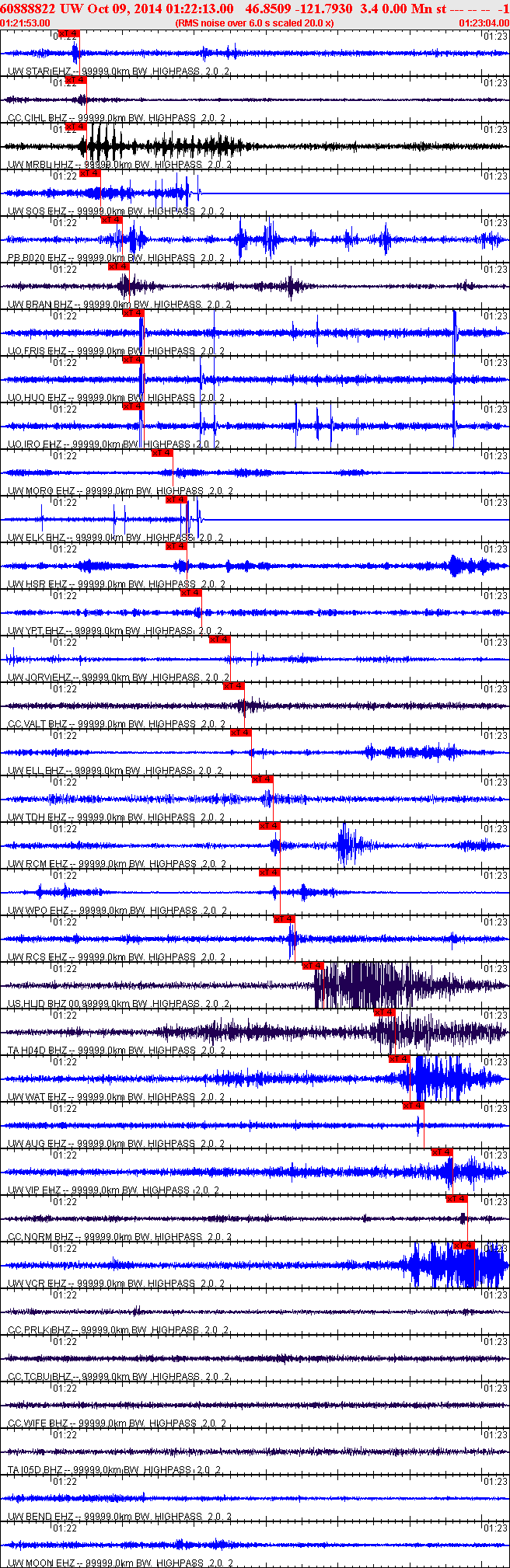510x1568 pixels.
Task: Select the UW ELK BHZ station label
Action: tap(37, 538)
